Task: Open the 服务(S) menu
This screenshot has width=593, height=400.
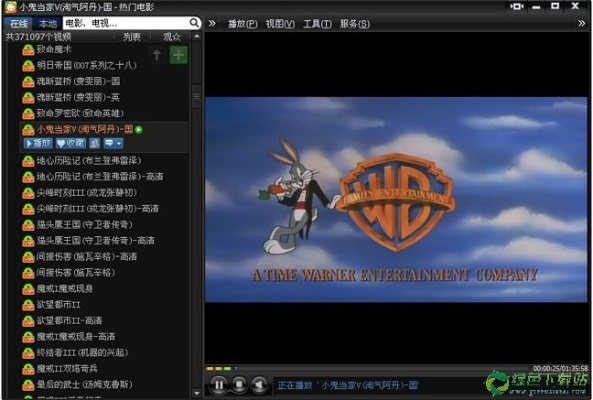Action: click(354, 24)
